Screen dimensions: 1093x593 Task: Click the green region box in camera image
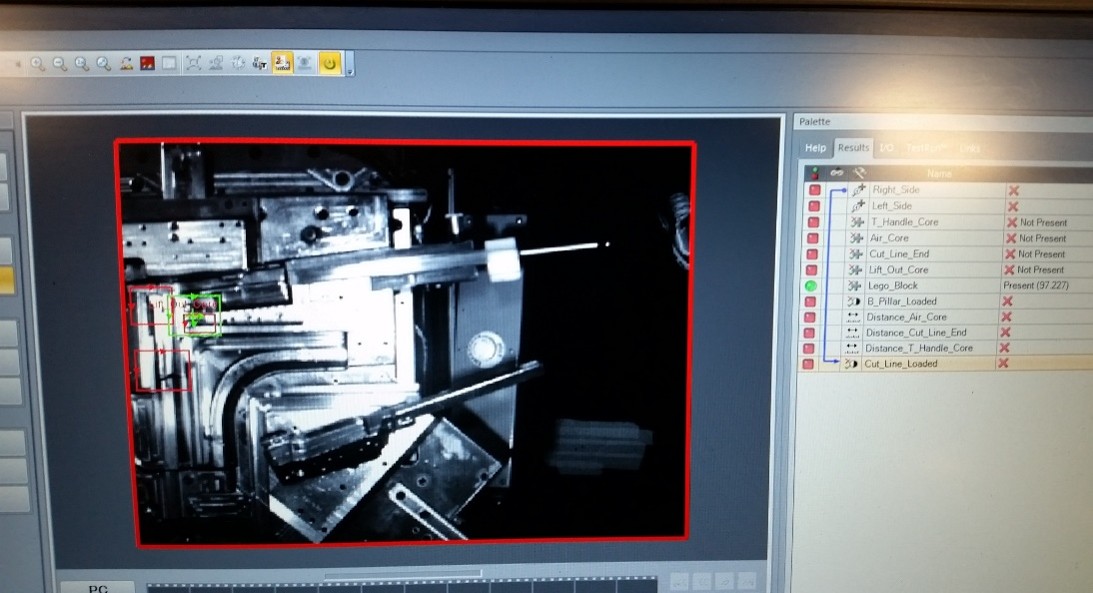[x=196, y=315]
